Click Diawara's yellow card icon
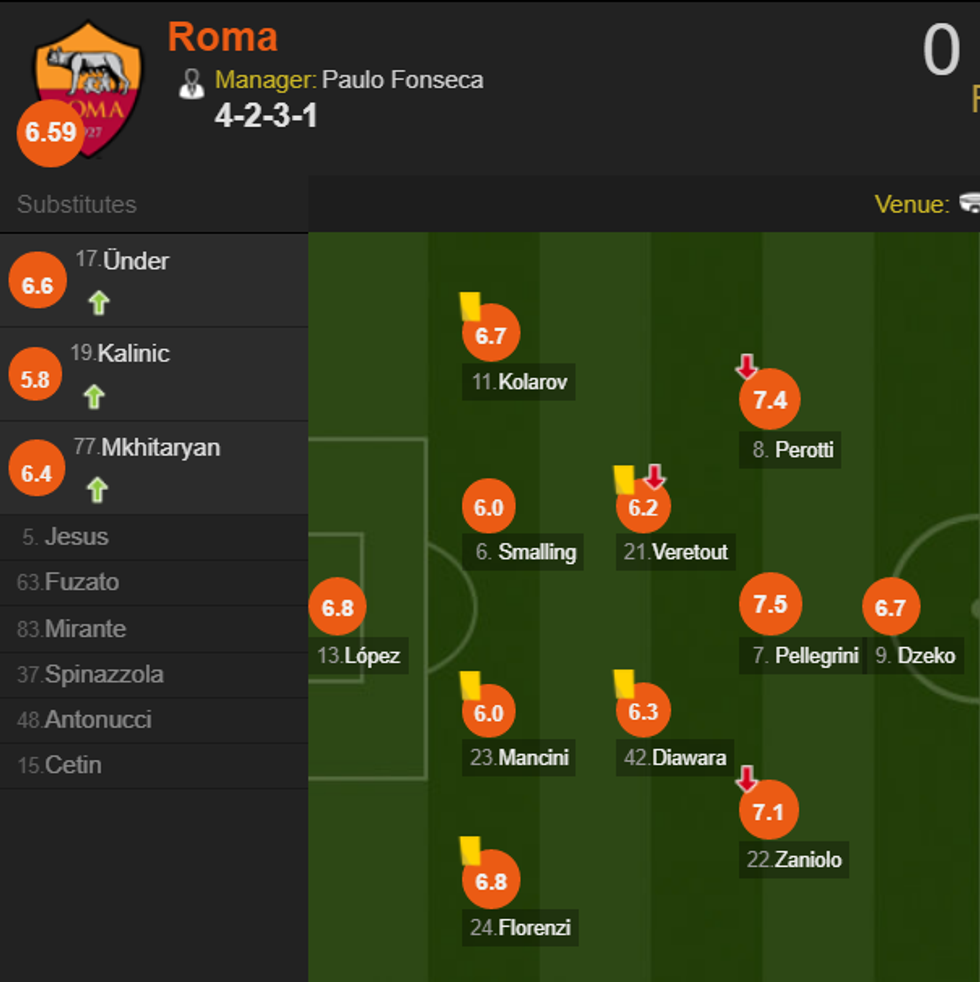980x982 pixels. [625, 683]
